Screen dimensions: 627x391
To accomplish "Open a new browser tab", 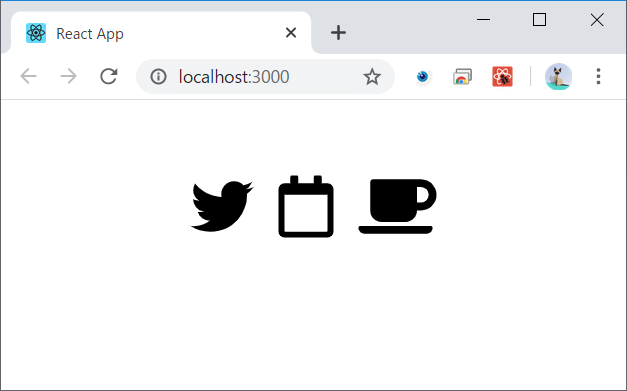I will 338,33.
